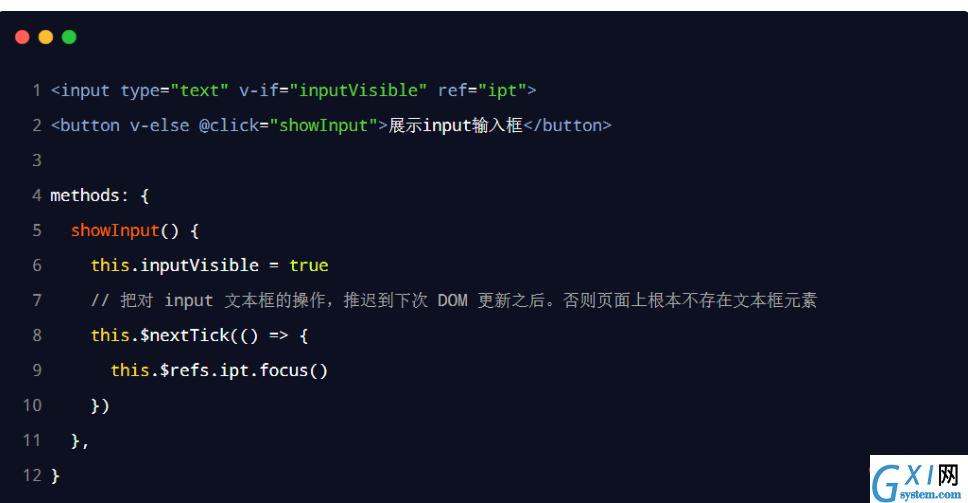Click line number 1
968x503 pixels.
[37, 91]
